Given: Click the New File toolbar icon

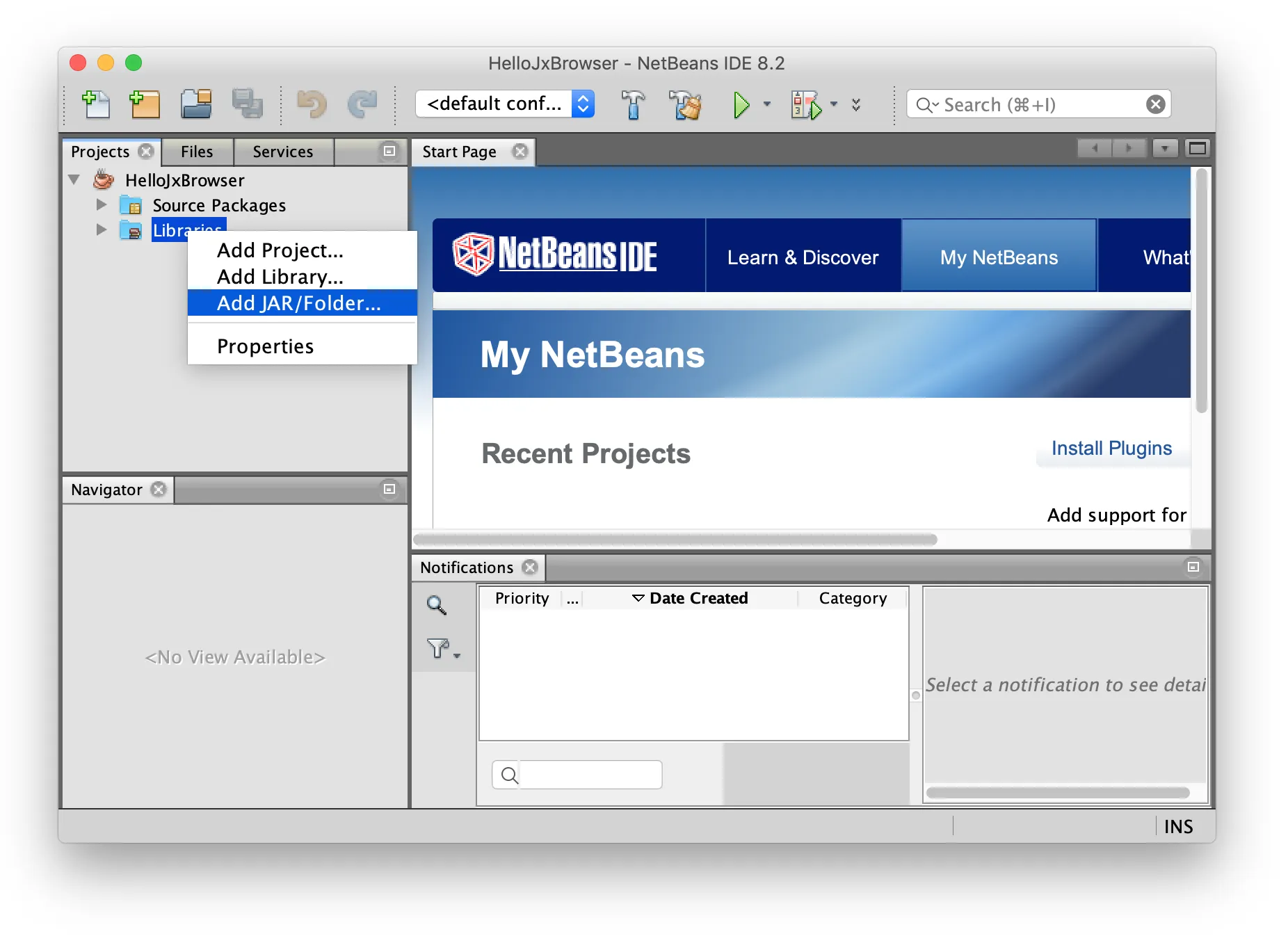Looking at the screenshot, I should (96, 104).
